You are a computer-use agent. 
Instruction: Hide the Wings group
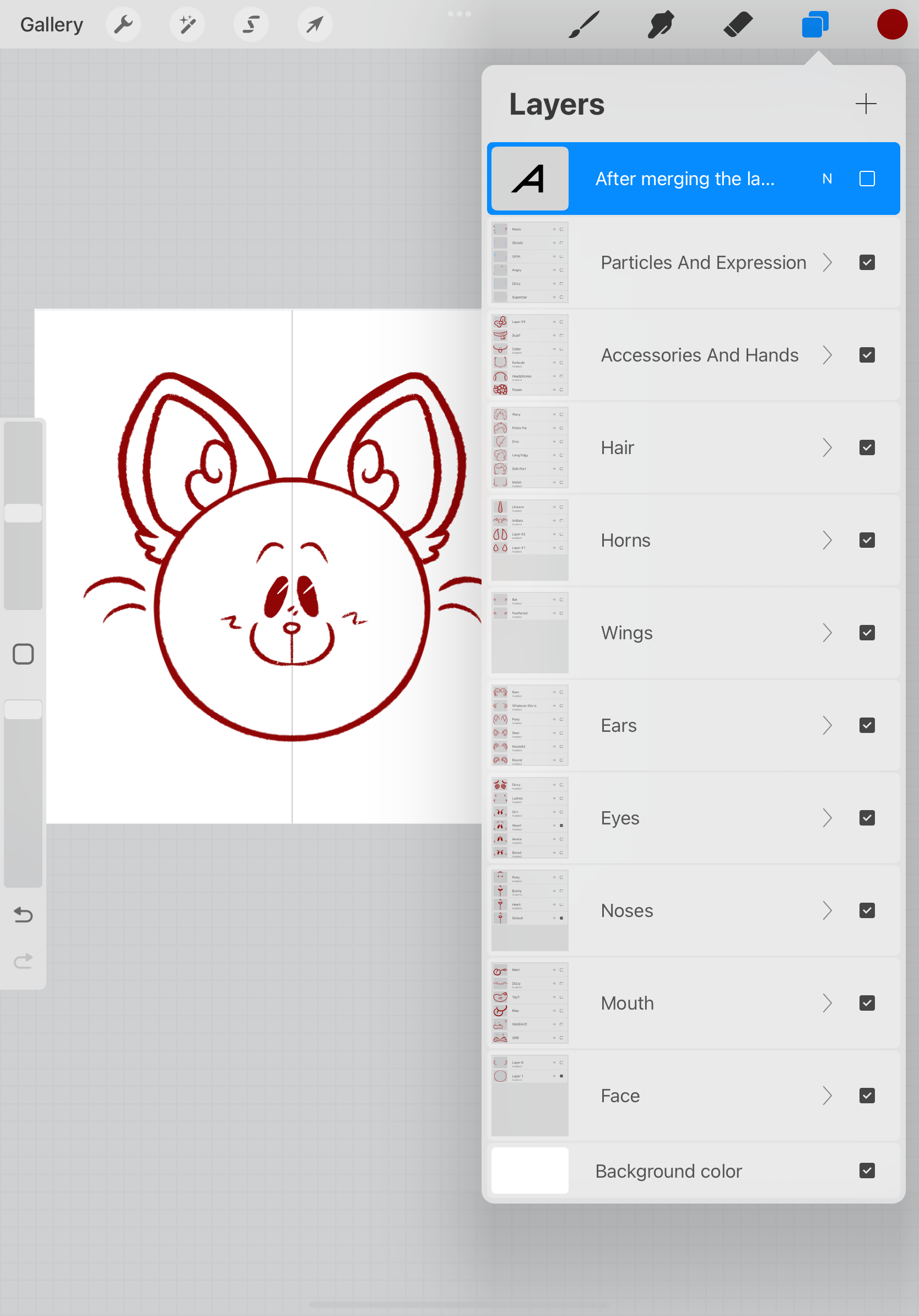click(867, 633)
